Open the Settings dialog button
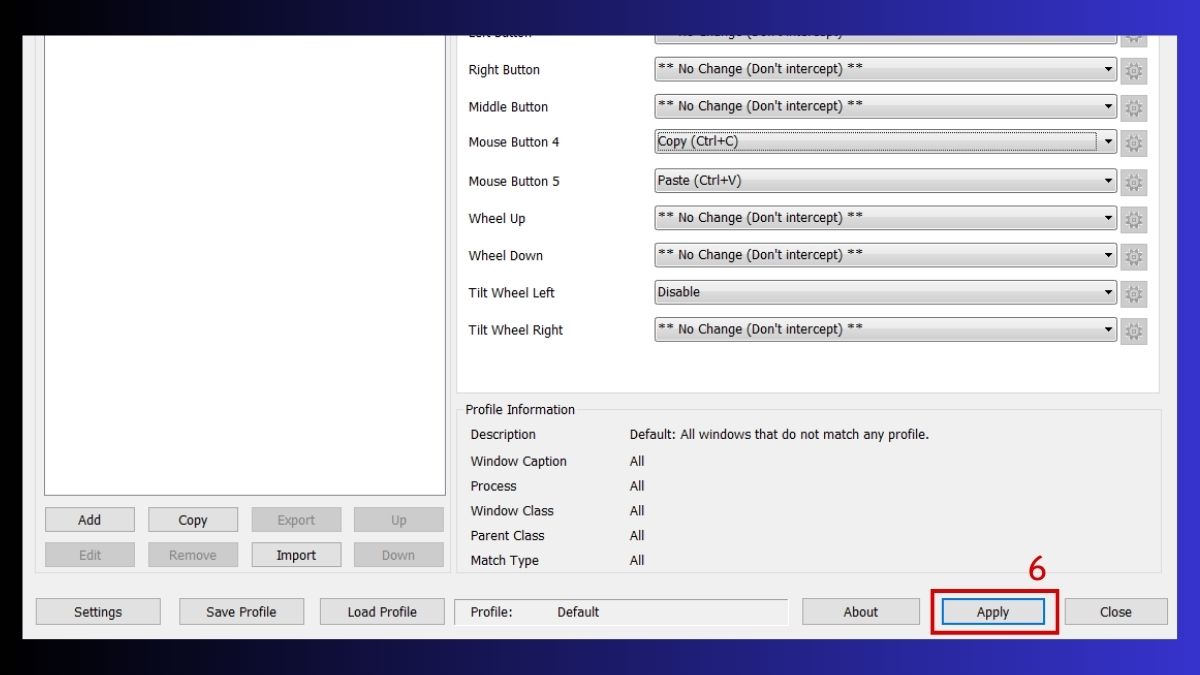Screen dimensions: 1200x675 coord(98,612)
